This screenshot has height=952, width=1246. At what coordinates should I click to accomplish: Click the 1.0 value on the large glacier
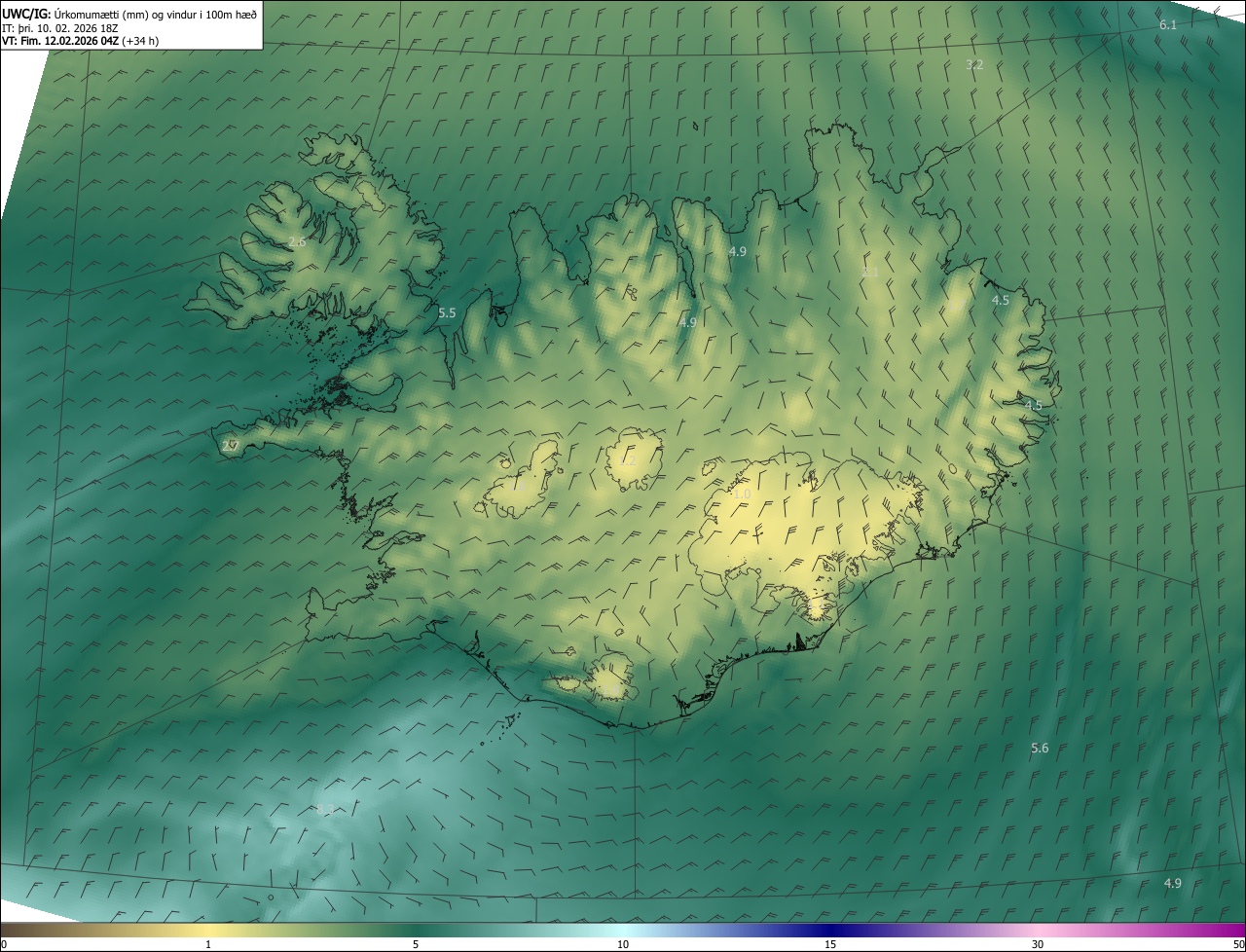(x=742, y=494)
